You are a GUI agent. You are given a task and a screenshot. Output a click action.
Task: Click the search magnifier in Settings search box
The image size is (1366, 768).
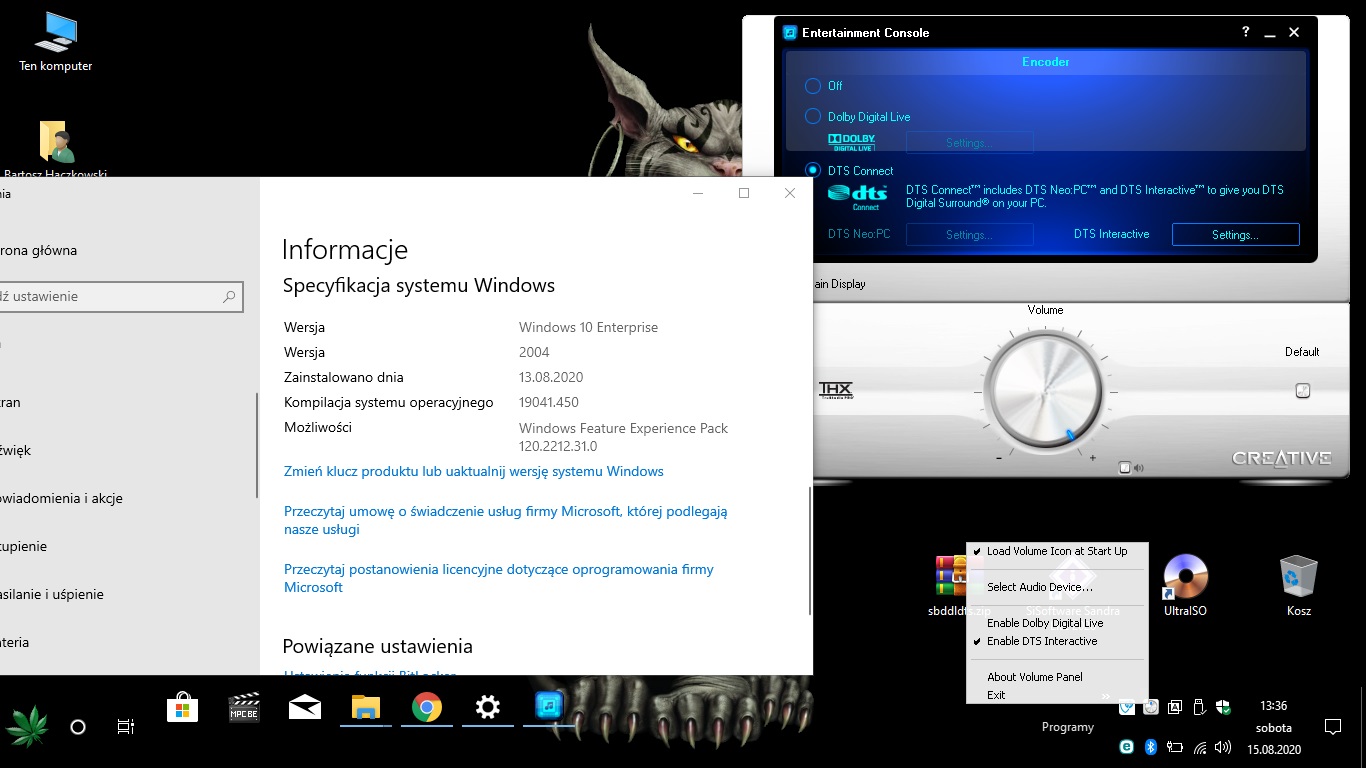coord(229,297)
